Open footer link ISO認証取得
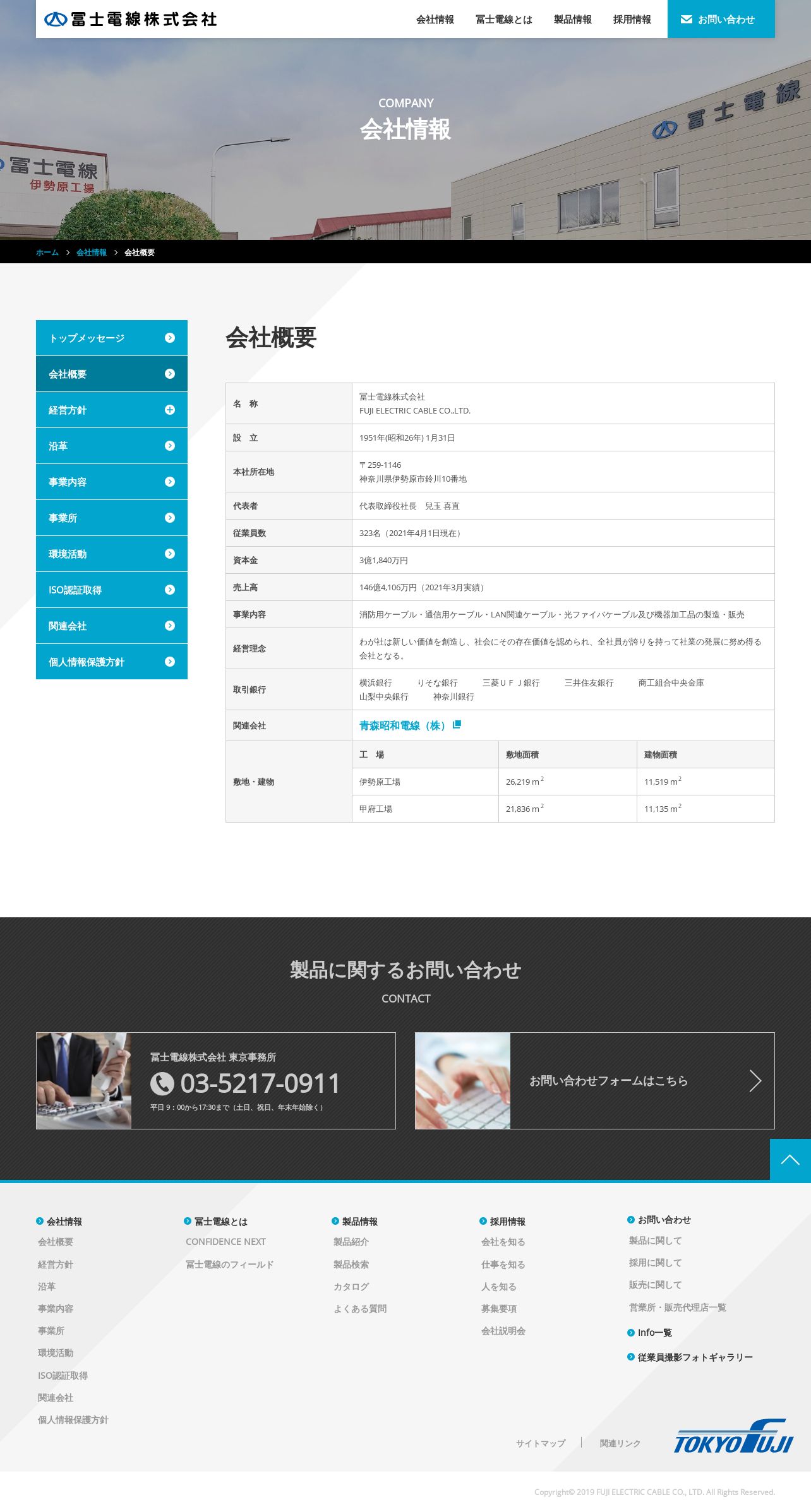The width and height of the screenshot is (811, 1512). 63,1376
